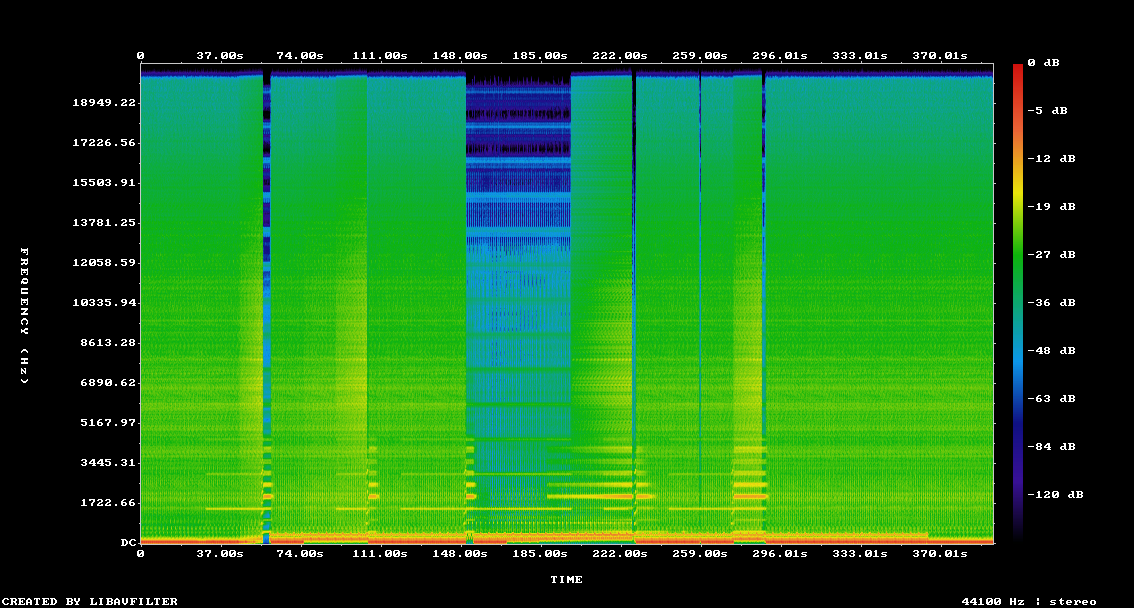Viewport: 1134px width, 608px height.
Task: Select the TIME axis title
Action: pyautogui.click(x=566, y=579)
